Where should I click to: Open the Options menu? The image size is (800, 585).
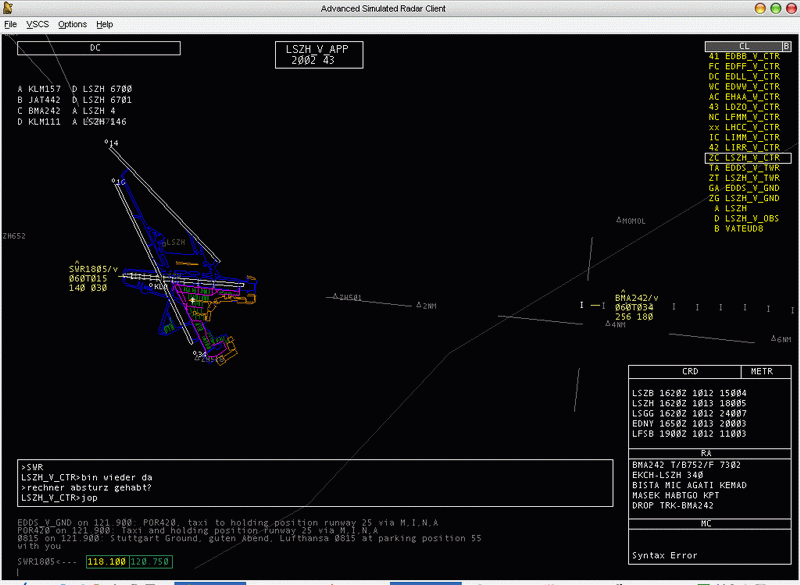coord(72,24)
